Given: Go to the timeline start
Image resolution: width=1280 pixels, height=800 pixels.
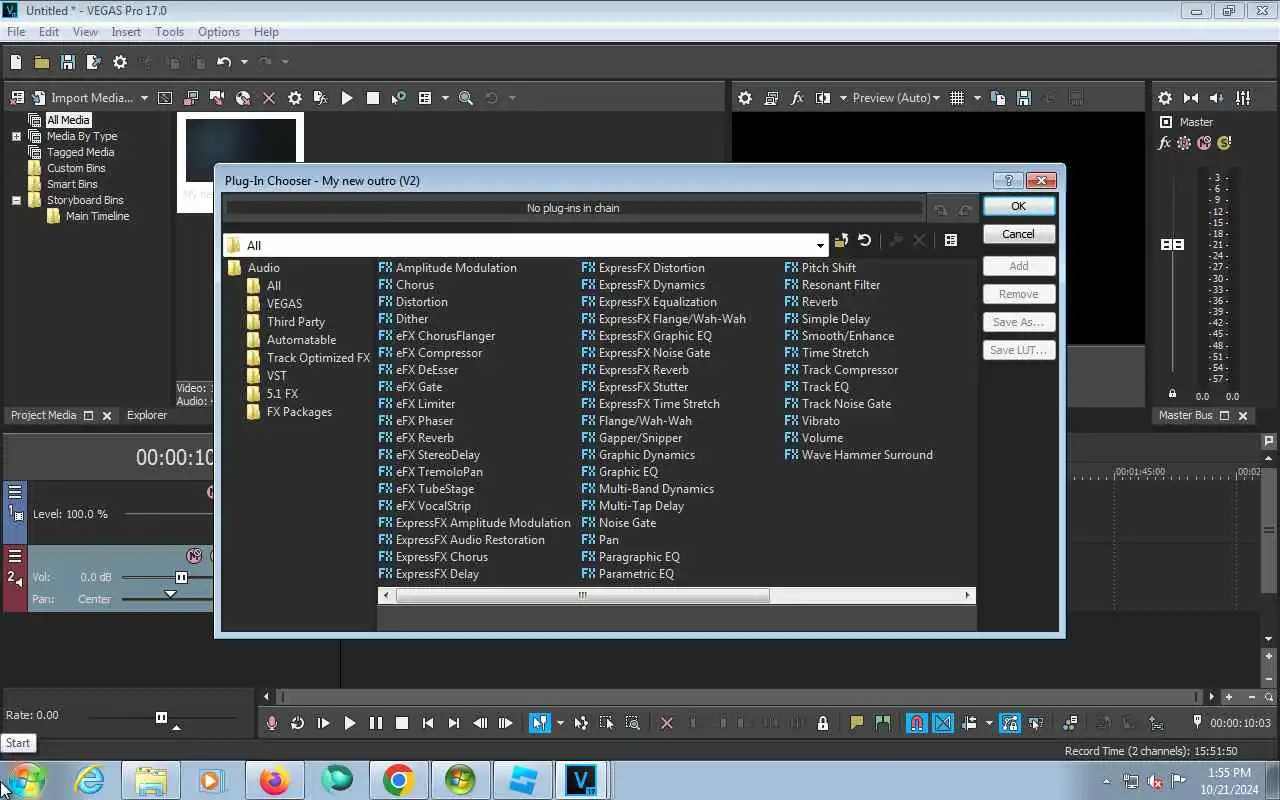Looking at the screenshot, I should 428,723.
